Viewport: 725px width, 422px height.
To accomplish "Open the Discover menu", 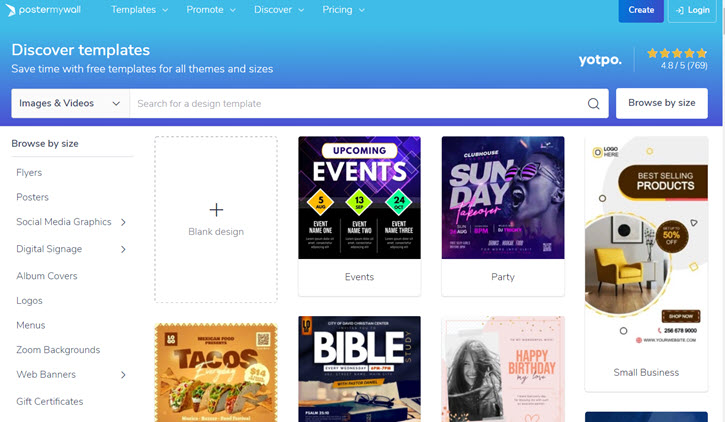I will click(279, 10).
